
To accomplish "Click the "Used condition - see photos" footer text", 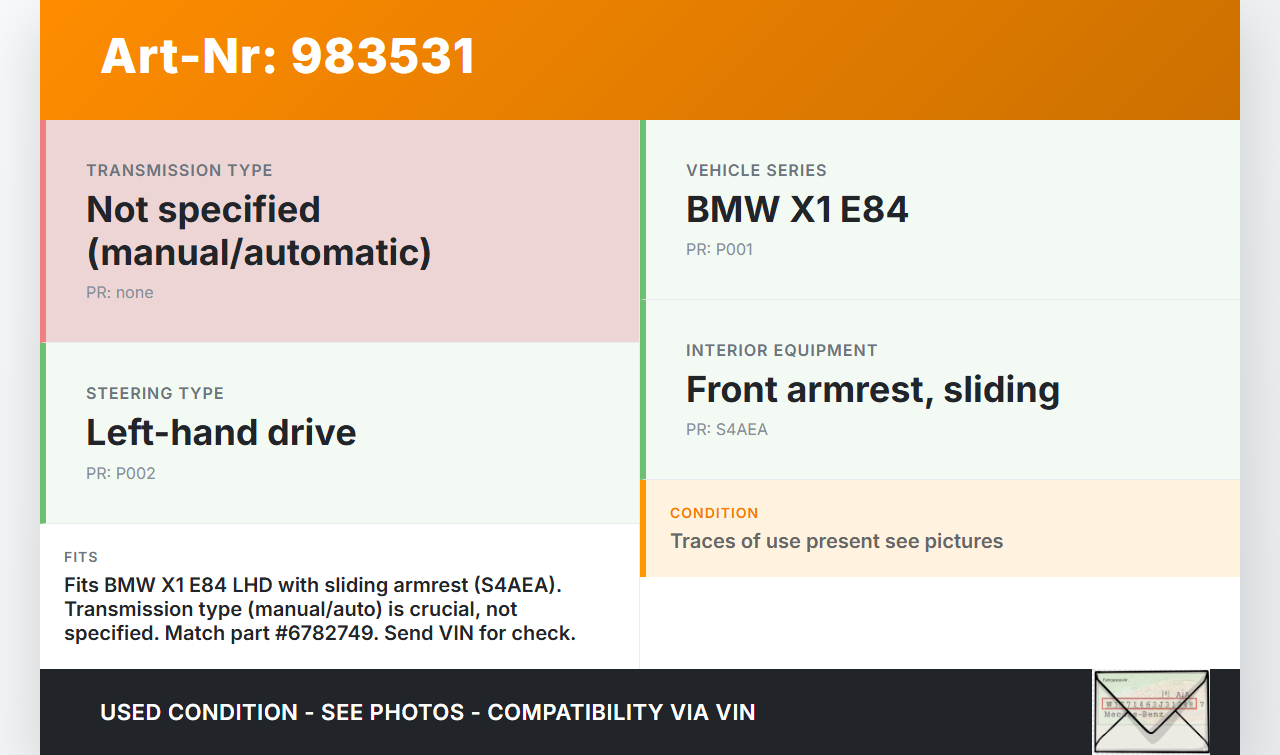I will pos(282,712).
